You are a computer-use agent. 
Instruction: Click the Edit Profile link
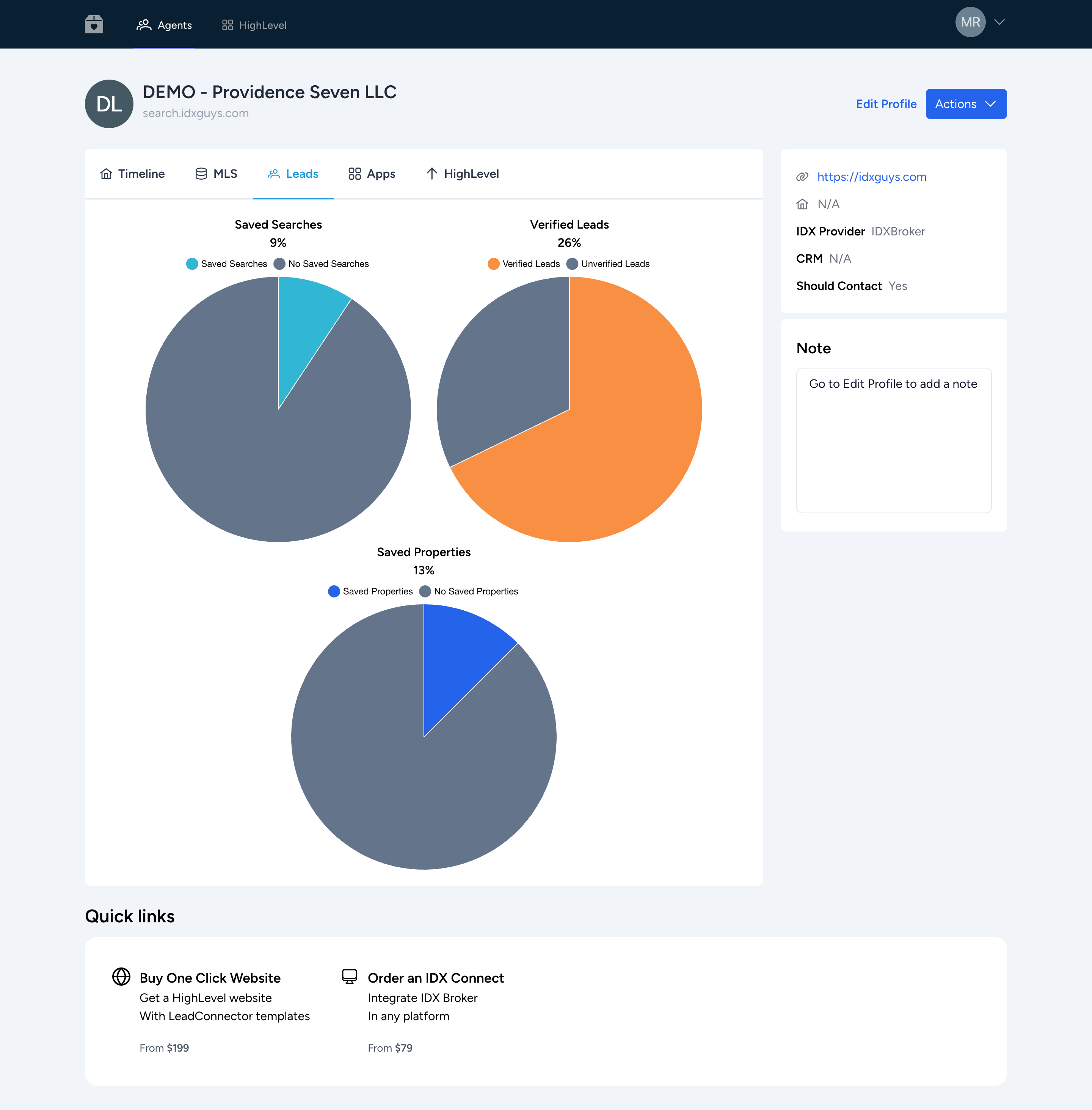point(886,104)
